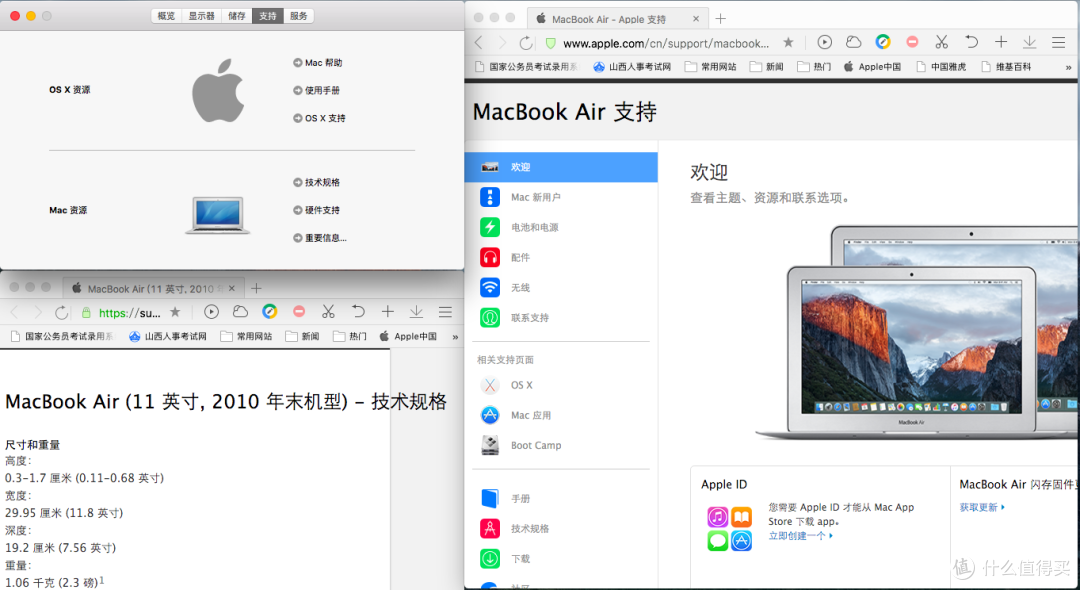Image resolution: width=1080 pixels, height=590 pixels.
Task: Reload the page in the lower-left browser
Action: point(61,313)
